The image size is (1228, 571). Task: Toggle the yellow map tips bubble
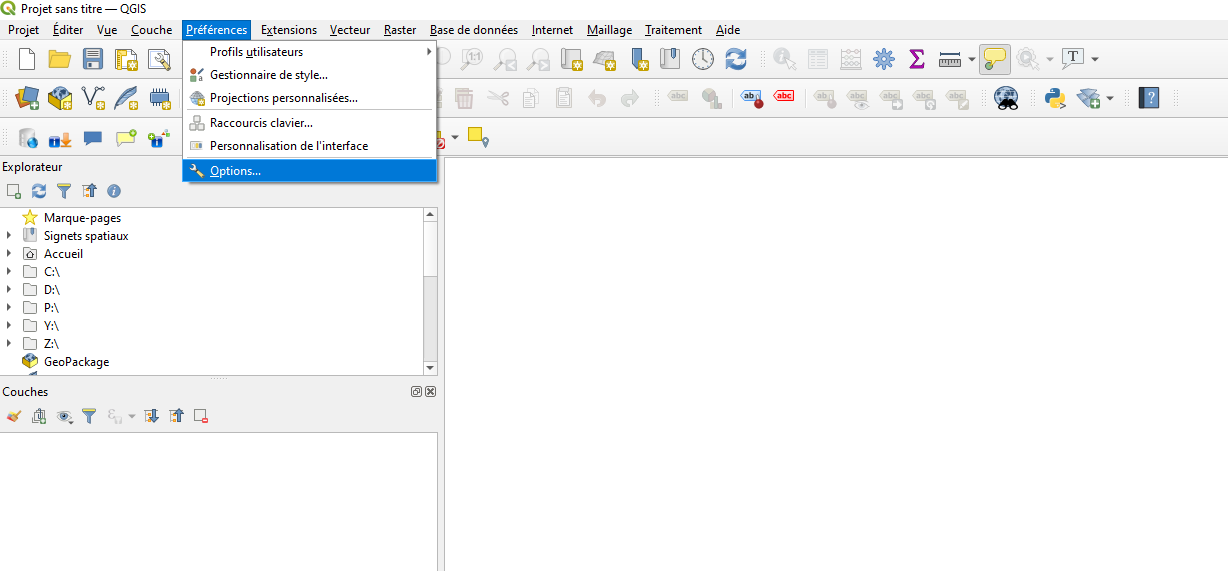(x=994, y=59)
